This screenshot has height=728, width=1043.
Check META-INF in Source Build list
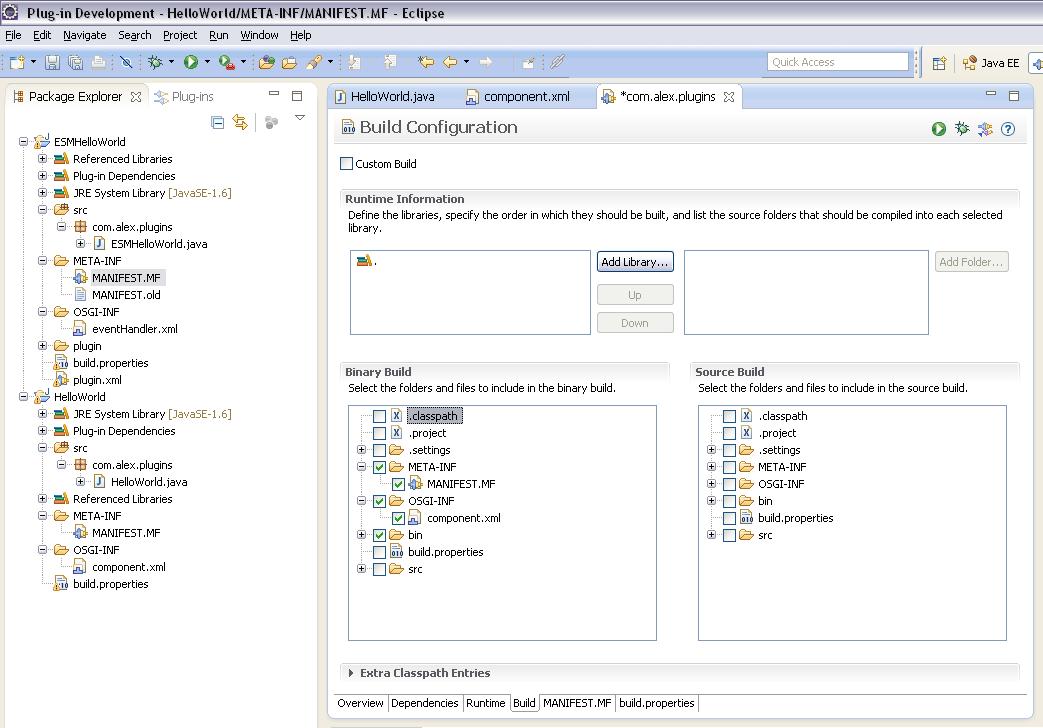click(729, 467)
